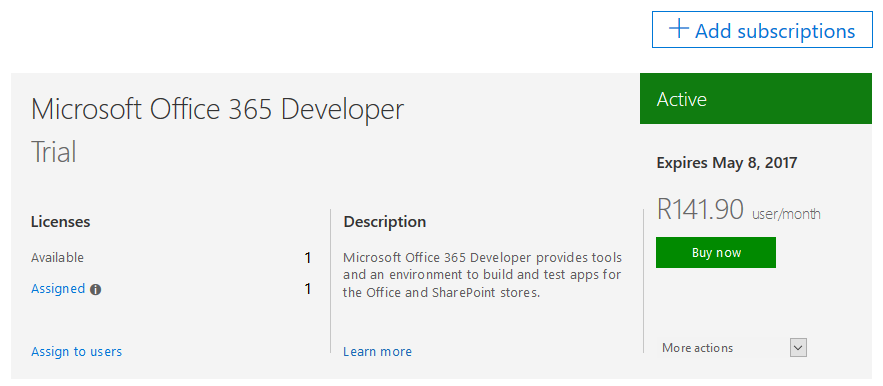Screen dimensions: 883x386
Task: Click the Licenses heading
Action: pos(60,221)
